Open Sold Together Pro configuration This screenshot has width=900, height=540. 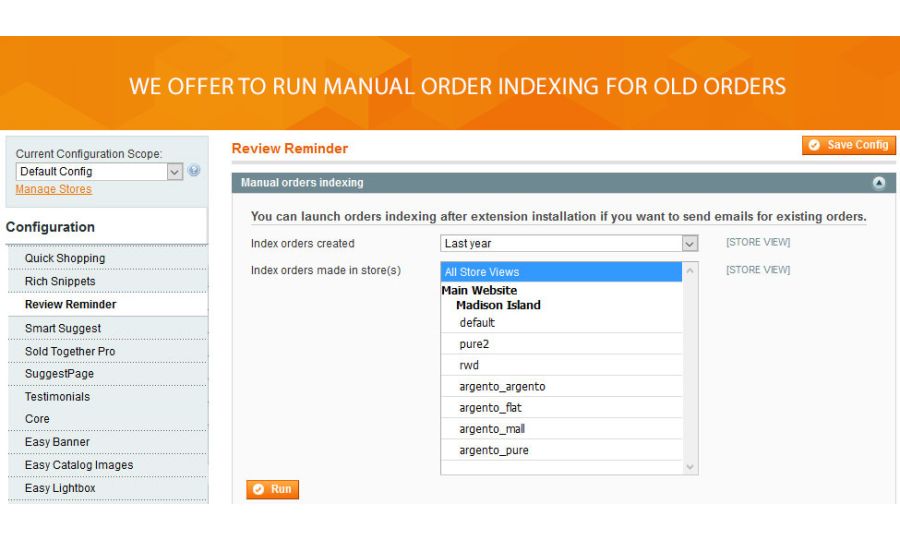click(70, 351)
